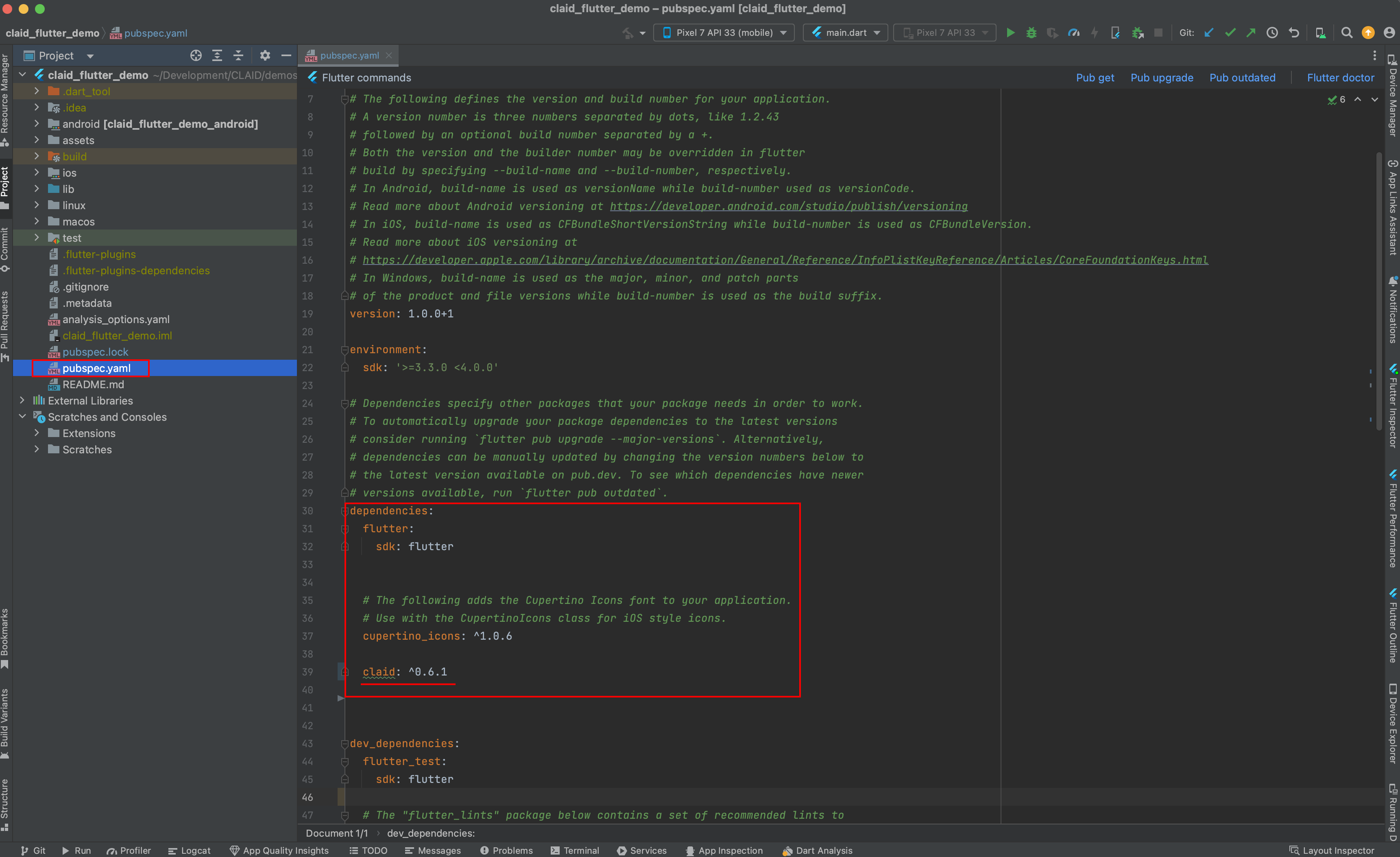
Task: Go to next highlighted problem arrow
Action: 1374,99
